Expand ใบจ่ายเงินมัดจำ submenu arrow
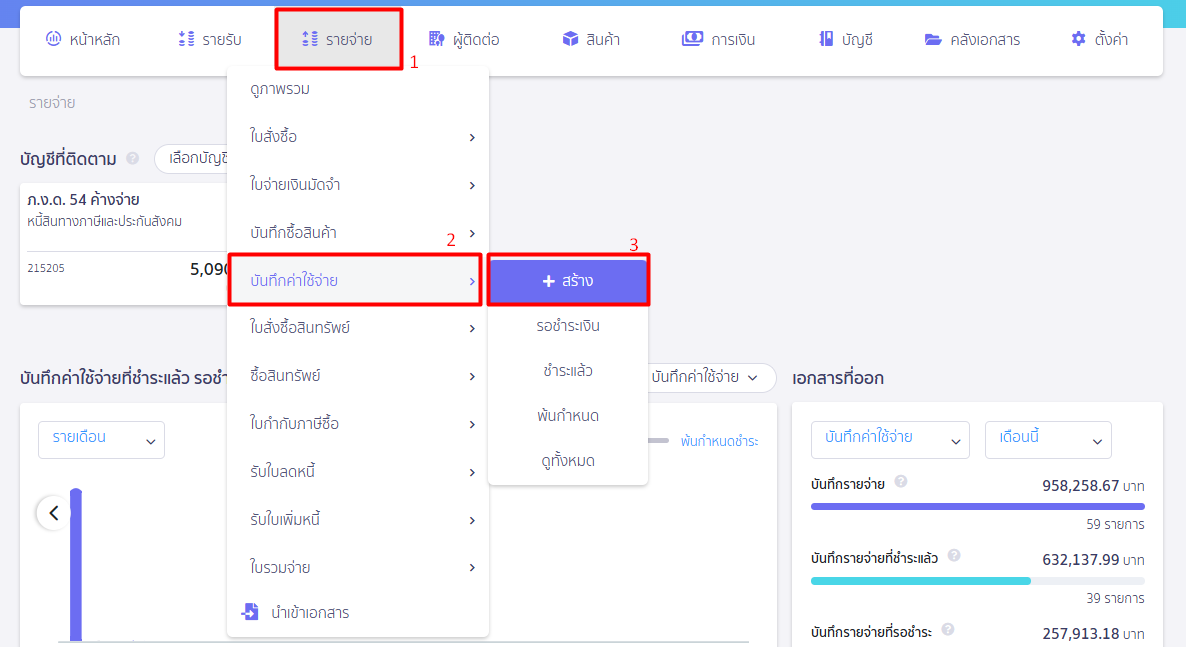1186x647 pixels. [x=472, y=185]
